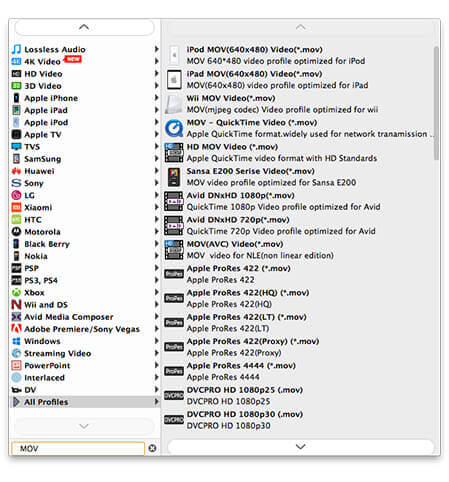Click the Apple TV icon
Image resolution: width=449 pixels, height=482 pixels.
(x=16, y=134)
